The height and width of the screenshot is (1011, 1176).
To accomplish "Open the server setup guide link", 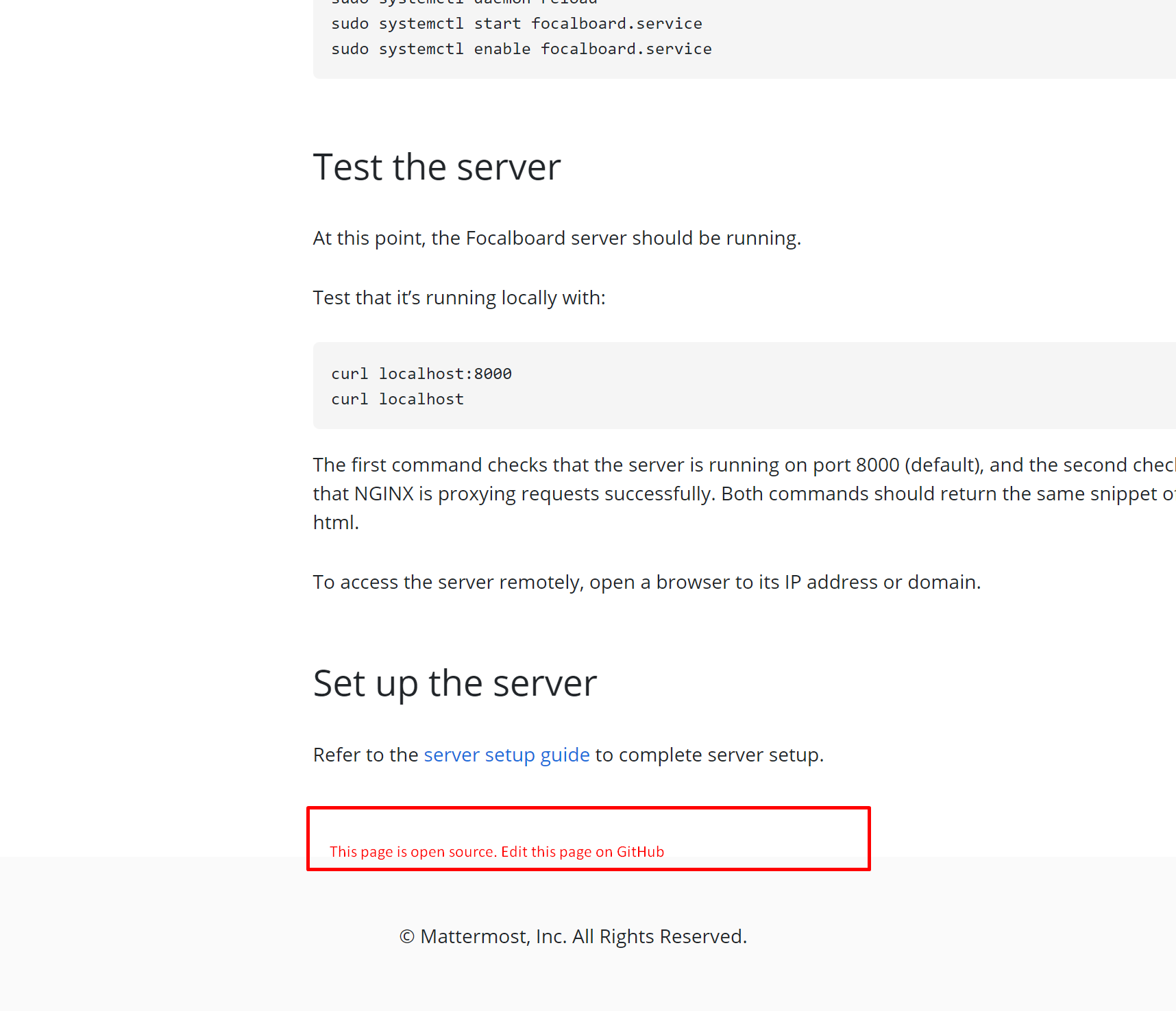I will tap(506, 755).
